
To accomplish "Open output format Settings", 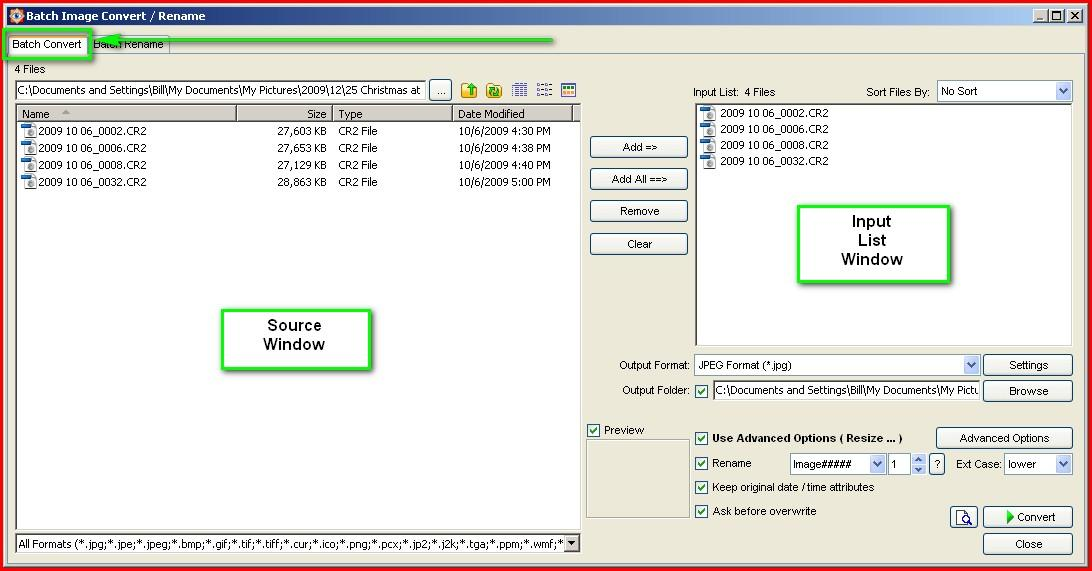I will click(x=1028, y=365).
